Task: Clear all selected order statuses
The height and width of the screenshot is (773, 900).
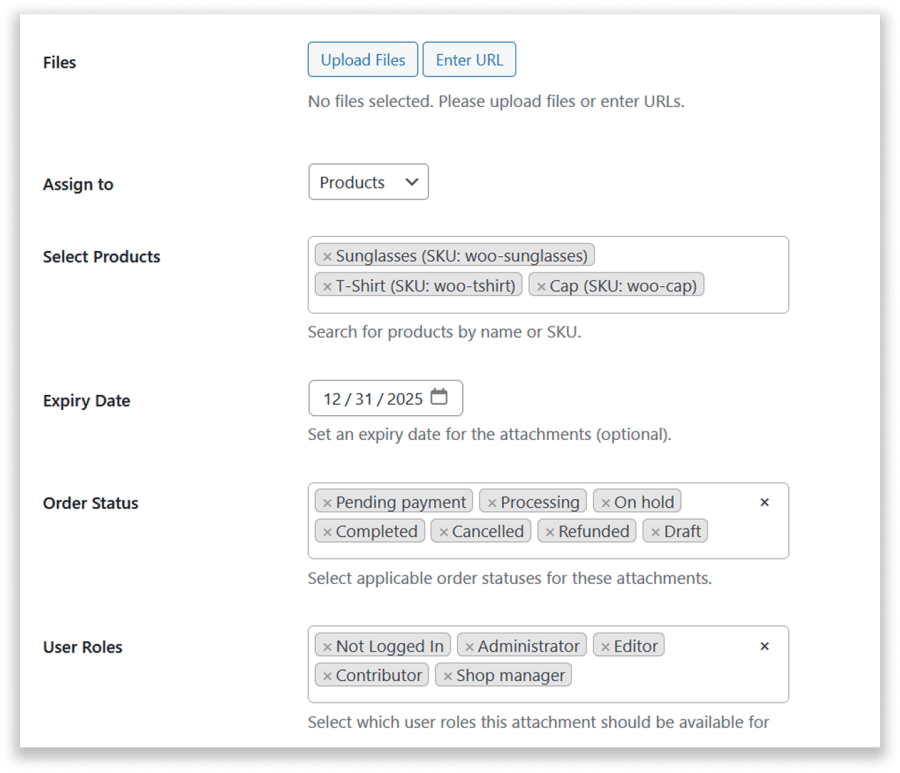Action: 765,502
